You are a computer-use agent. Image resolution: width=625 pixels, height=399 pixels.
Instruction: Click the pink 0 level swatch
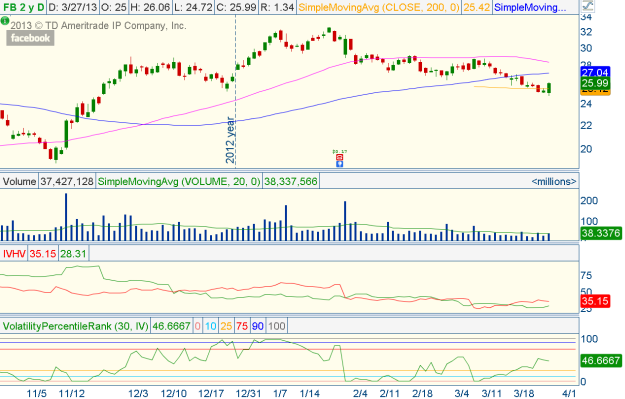pos(198,326)
